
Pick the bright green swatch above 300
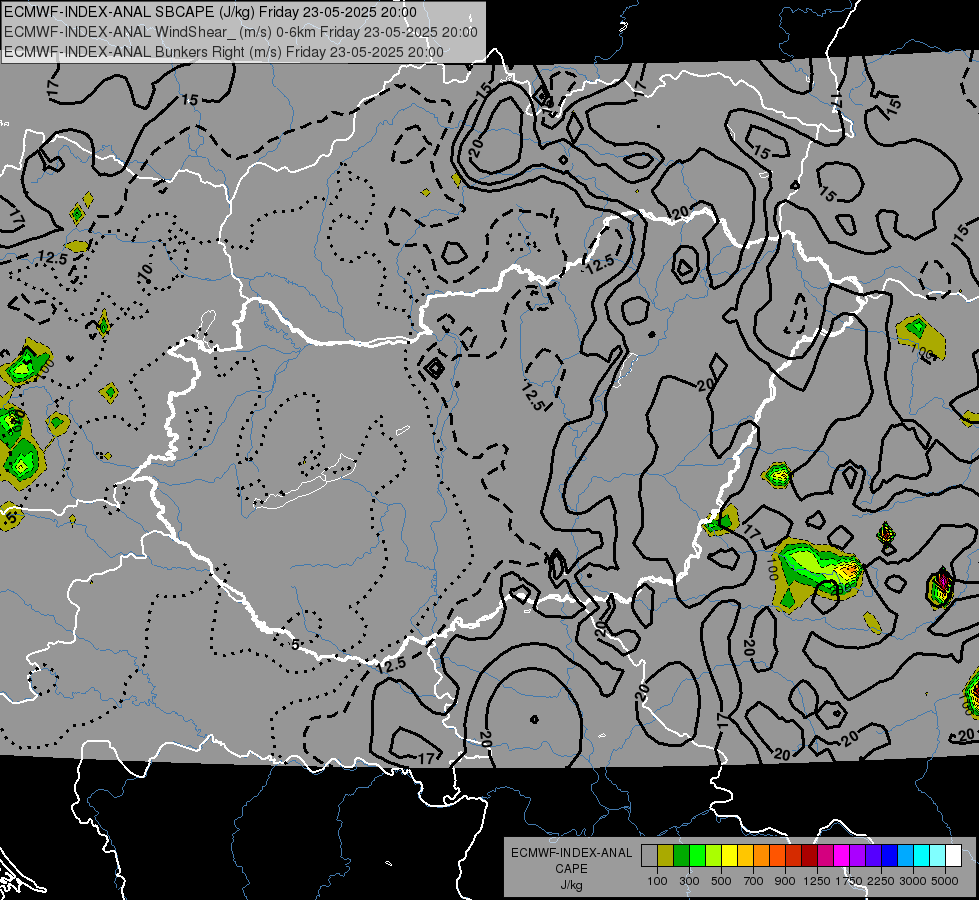(x=697, y=855)
